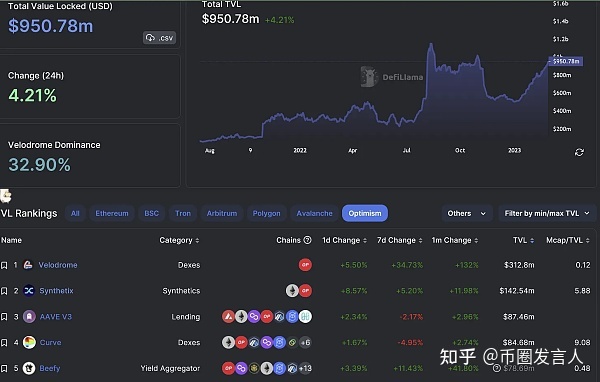Click the Change (24h) 4.21% value
This screenshot has width=600, height=382.
coord(33,95)
